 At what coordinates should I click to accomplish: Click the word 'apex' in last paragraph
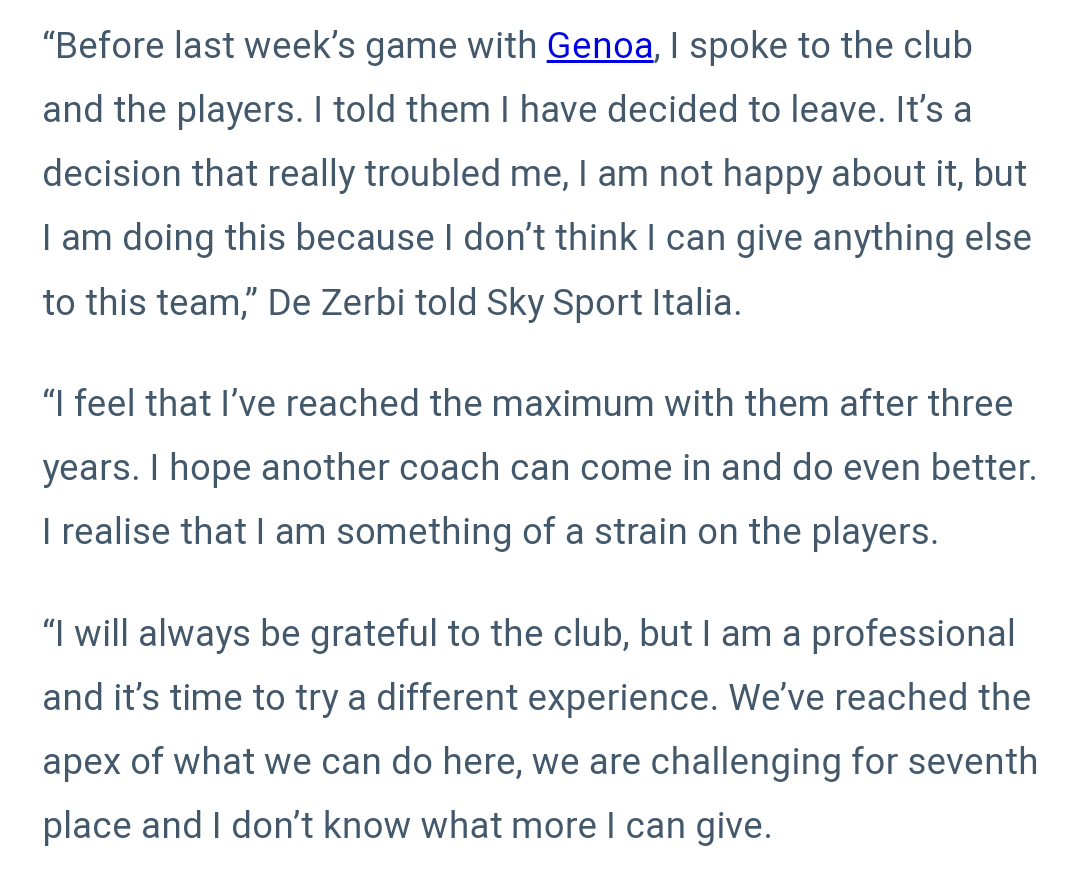pos(81,763)
